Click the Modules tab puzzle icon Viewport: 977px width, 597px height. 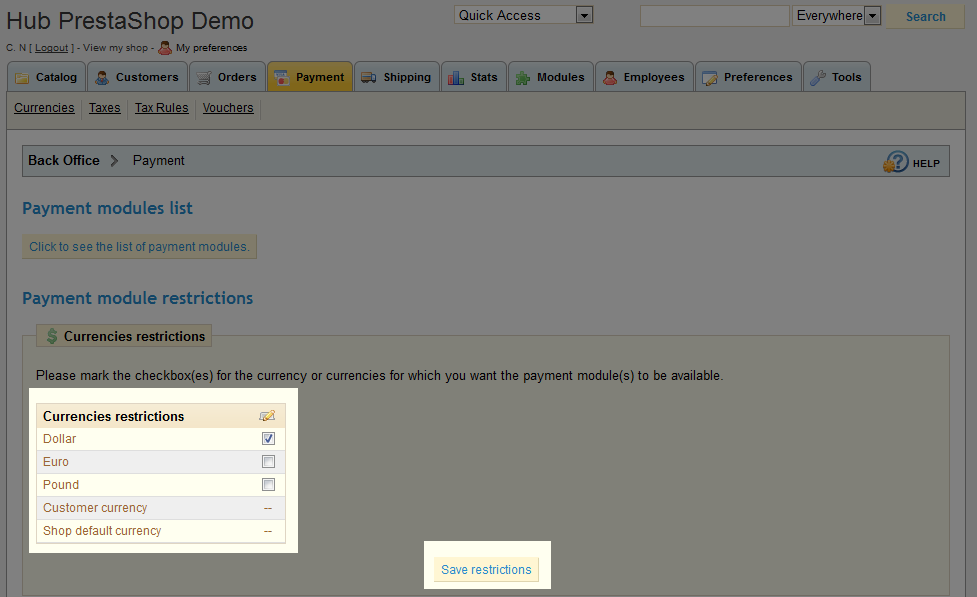click(523, 78)
